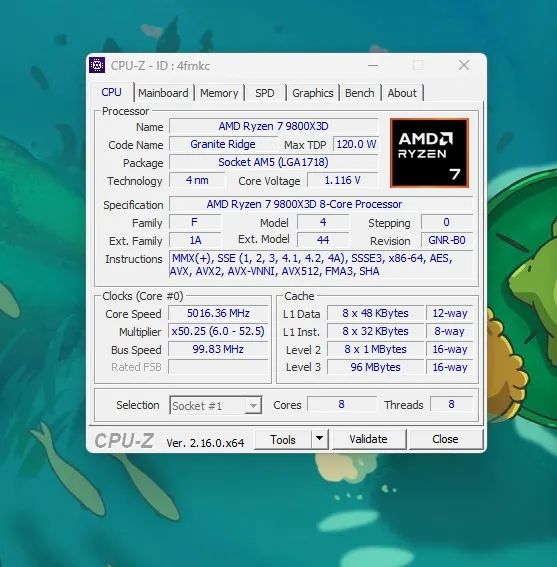Click the Granite Ridge code name value
Screen dimensions: 557x567
coord(223,144)
